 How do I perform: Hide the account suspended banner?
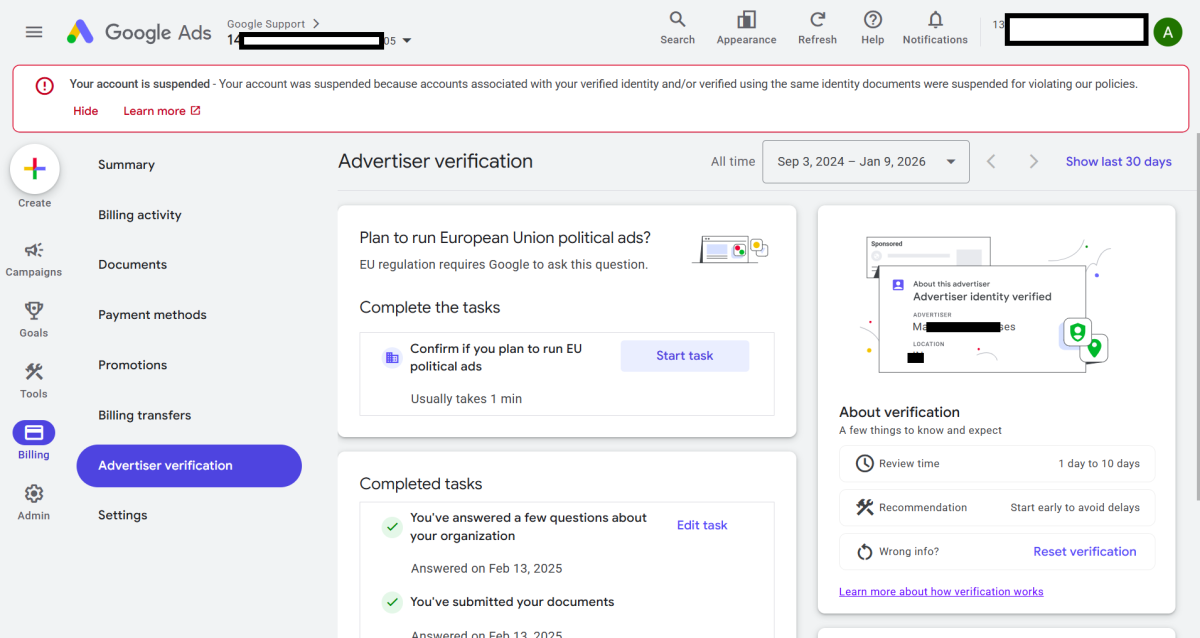tap(85, 111)
